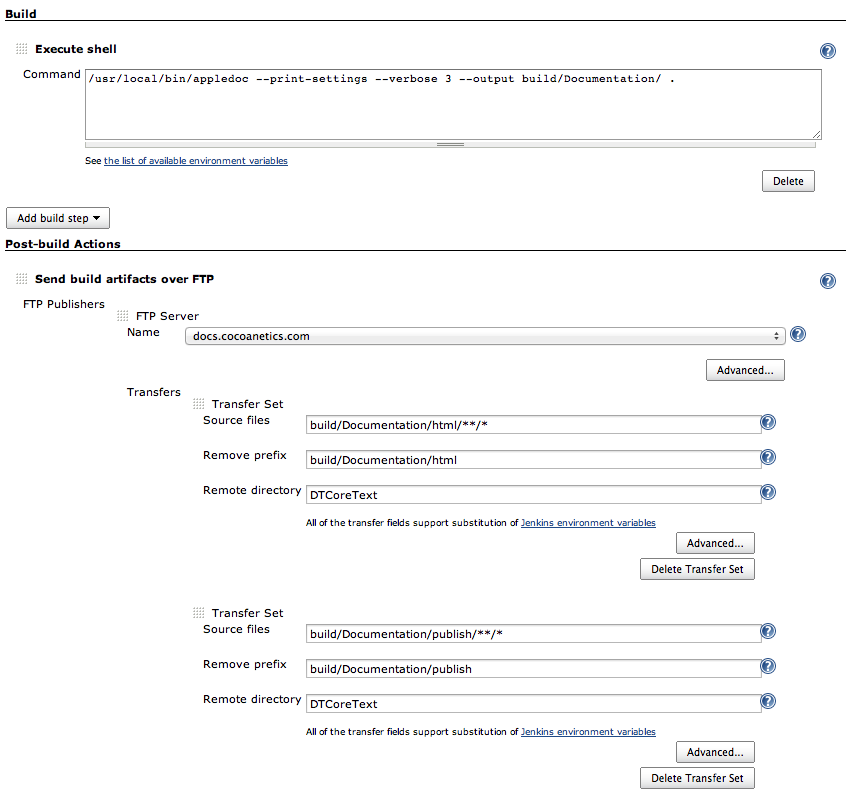Delete the second Transfer Set

click(x=697, y=778)
